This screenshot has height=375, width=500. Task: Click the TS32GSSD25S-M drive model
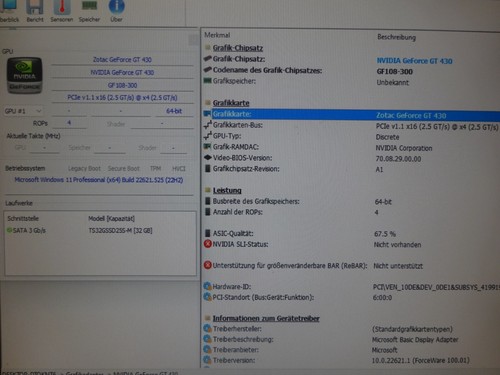point(120,231)
